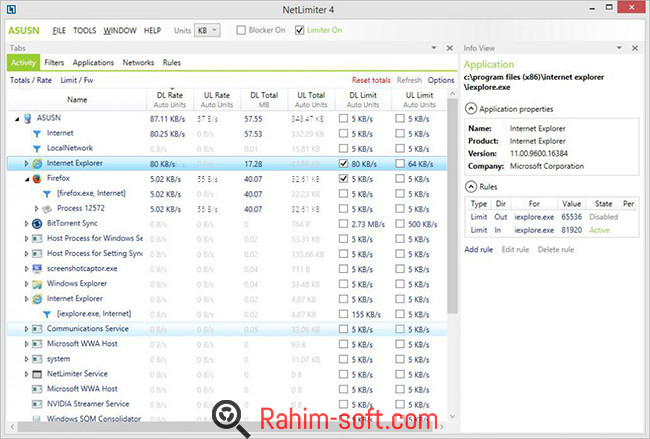Click the screenshotcaptor.exe icon

pyautogui.click(x=37, y=269)
